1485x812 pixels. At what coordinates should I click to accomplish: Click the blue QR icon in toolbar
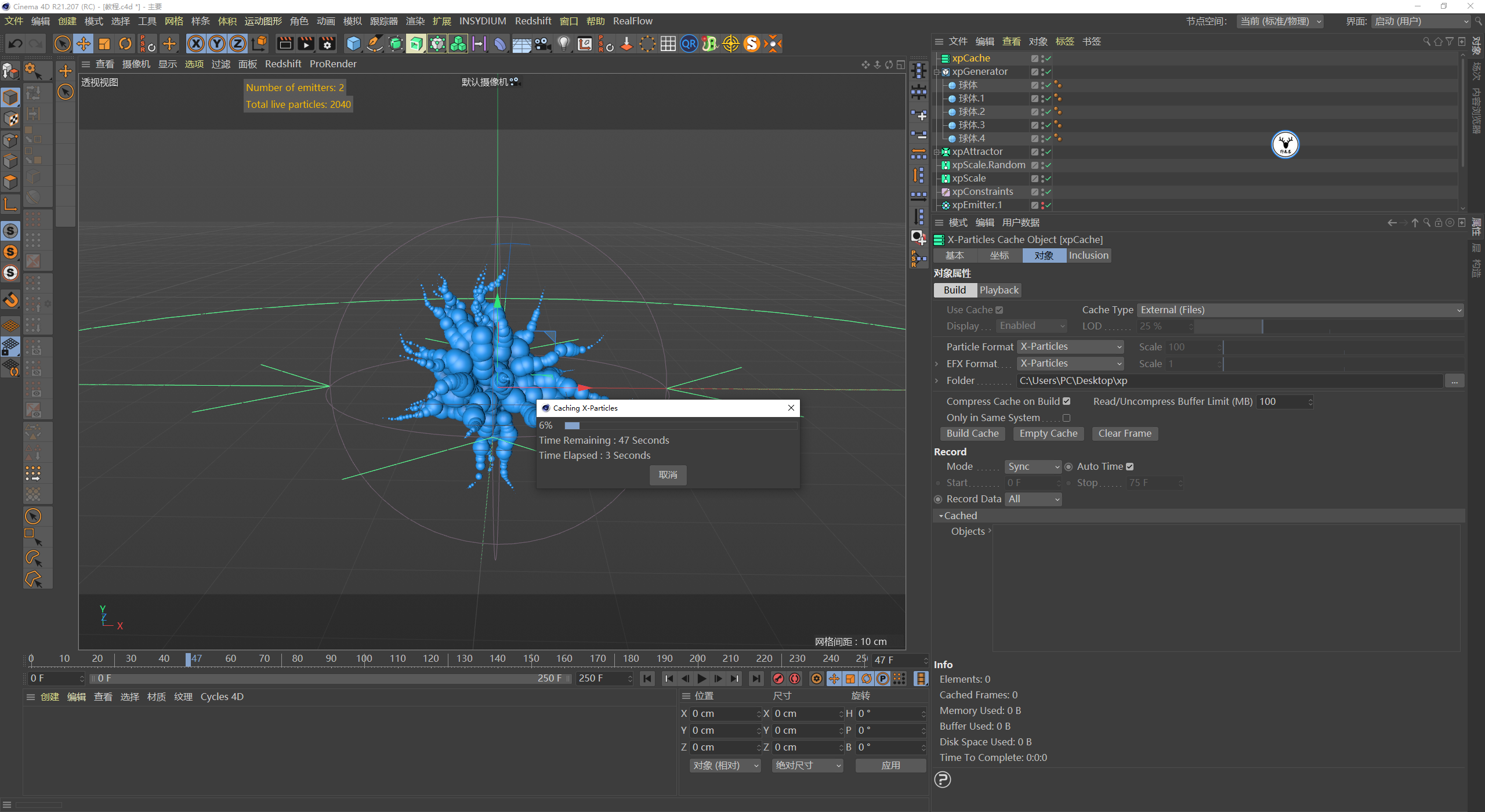point(689,43)
